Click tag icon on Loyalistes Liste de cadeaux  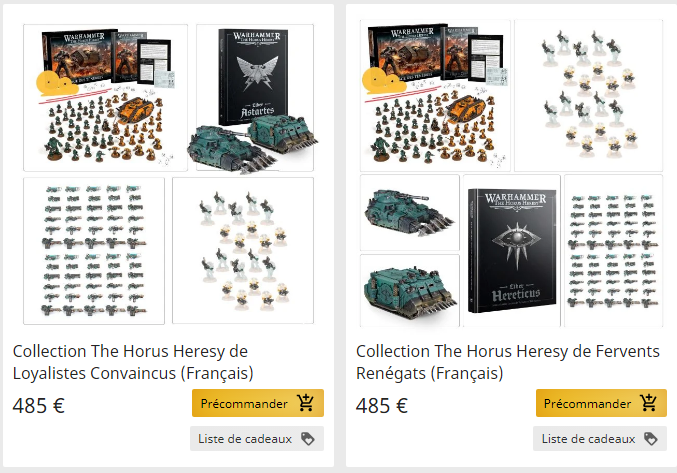308,439
